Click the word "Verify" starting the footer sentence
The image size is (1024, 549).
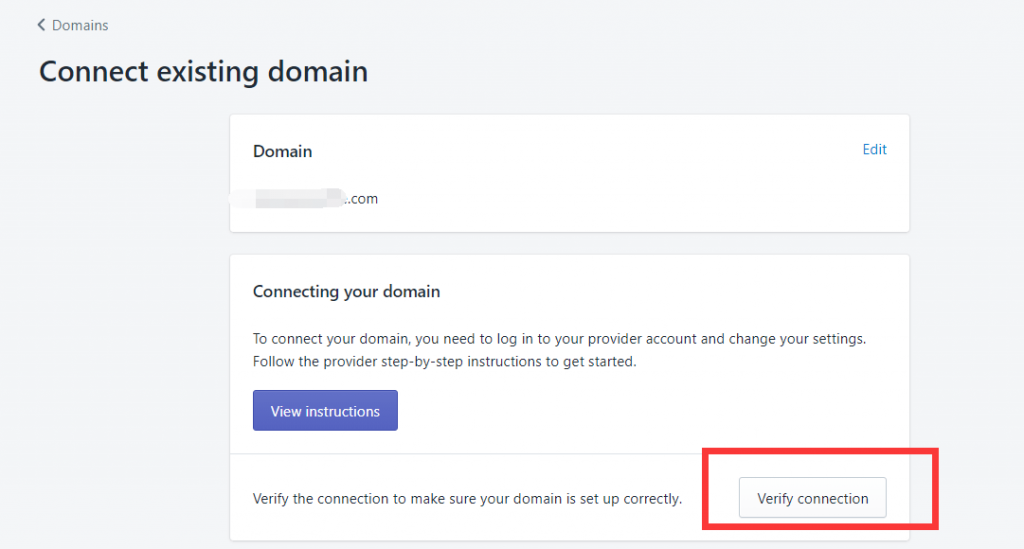coord(273,498)
